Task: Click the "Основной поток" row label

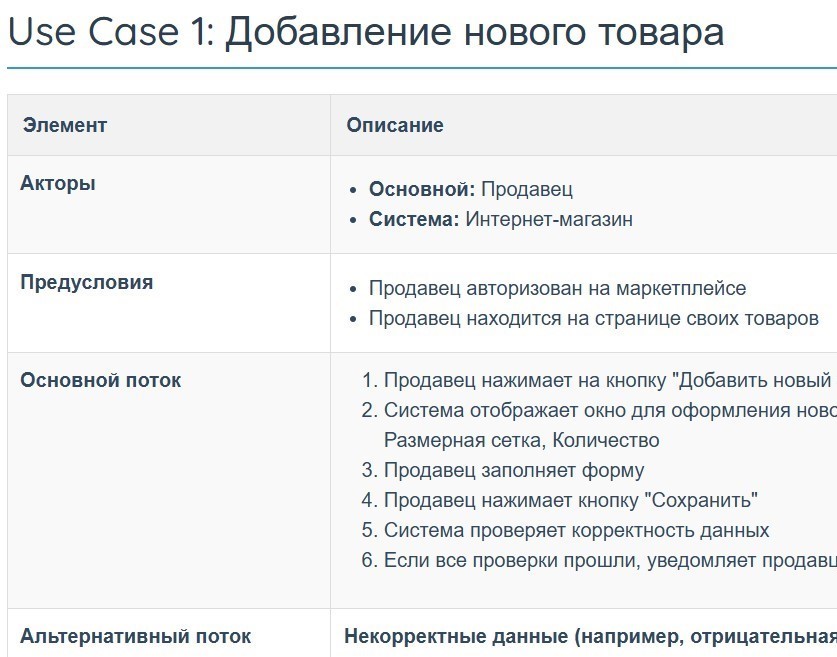Action: click(101, 380)
